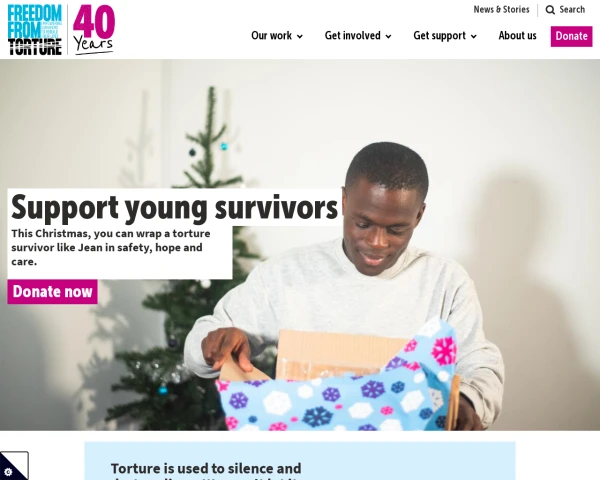Image resolution: width=600 pixels, height=480 pixels.
Task: Click the Torture is used to silence text
Action: pos(206,469)
